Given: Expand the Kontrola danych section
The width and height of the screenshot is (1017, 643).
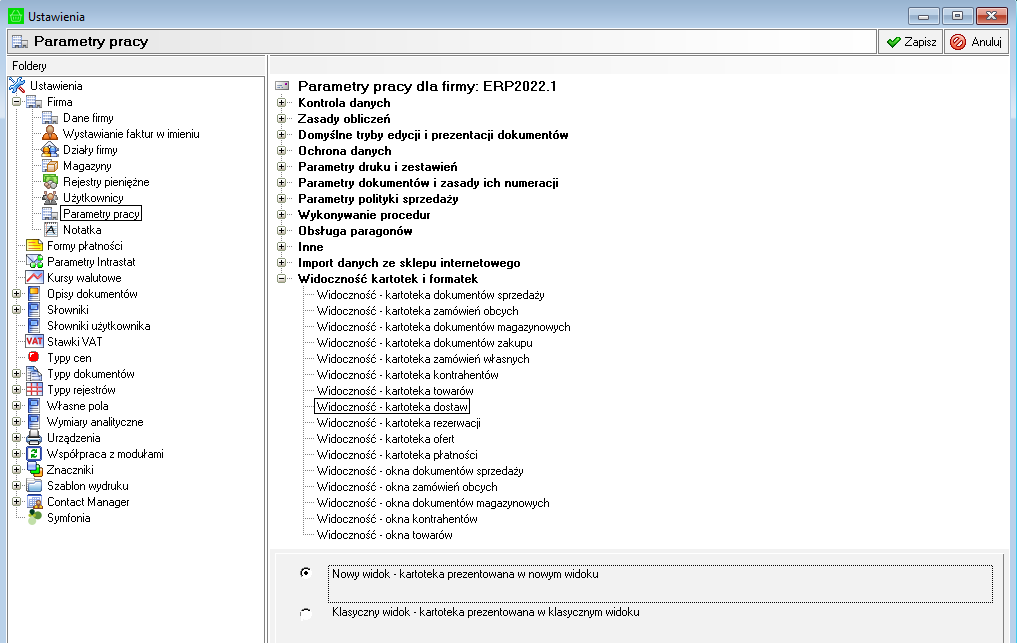Looking at the screenshot, I should (282, 103).
